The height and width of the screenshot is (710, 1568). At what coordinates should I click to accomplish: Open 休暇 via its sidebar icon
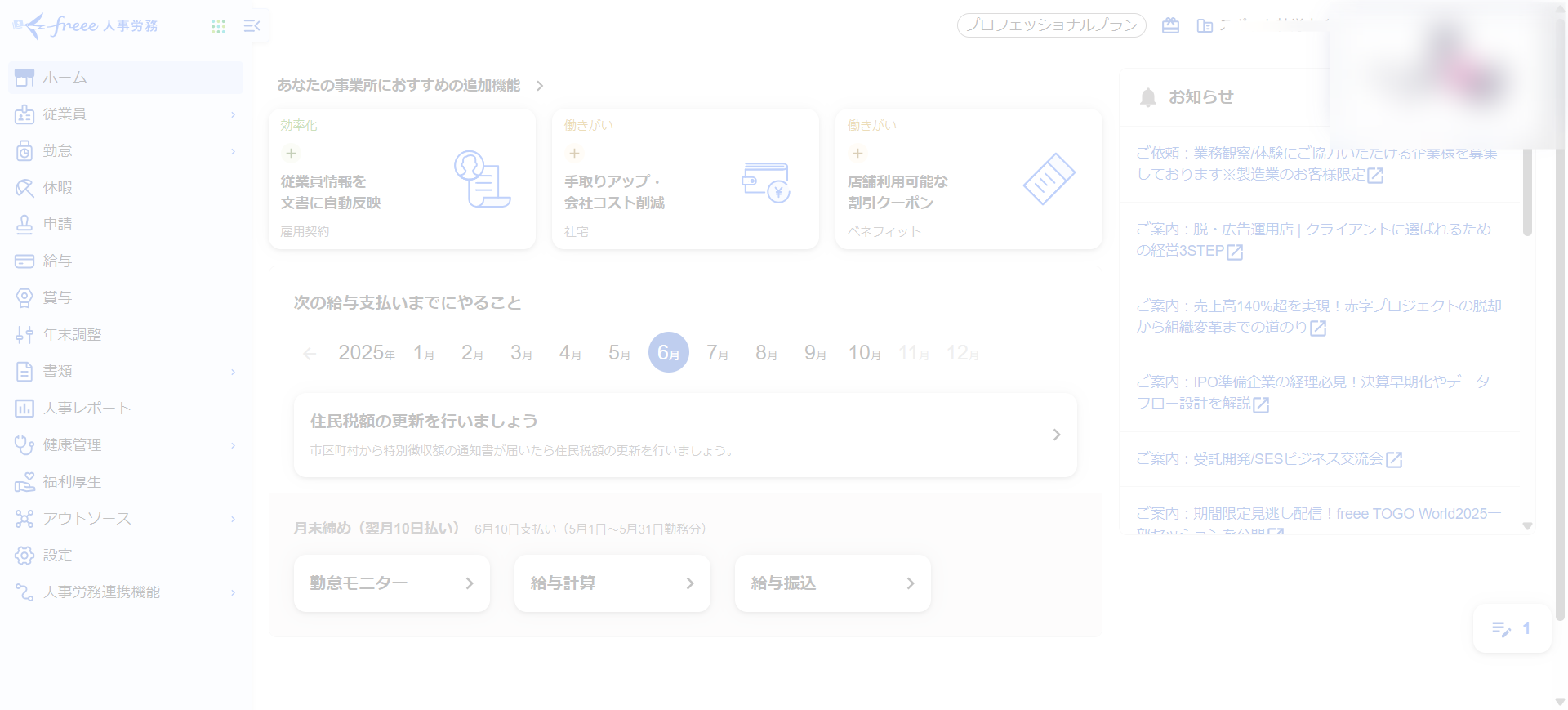[24, 188]
